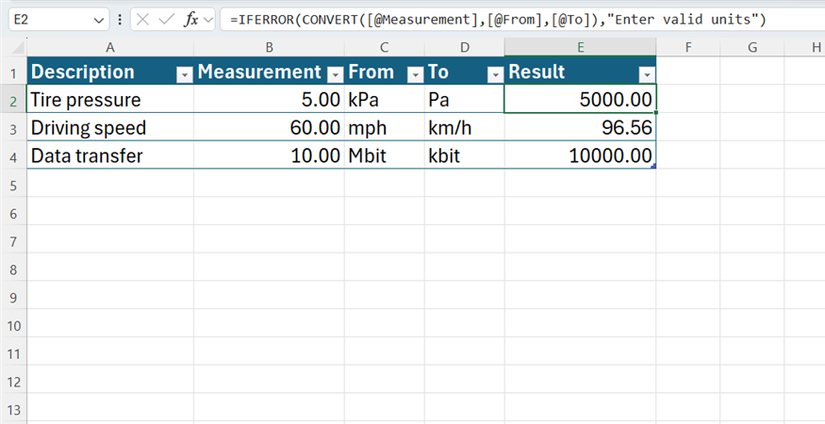Select column B header
The height and width of the screenshot is (424, 825).
[x=269, y=48]
